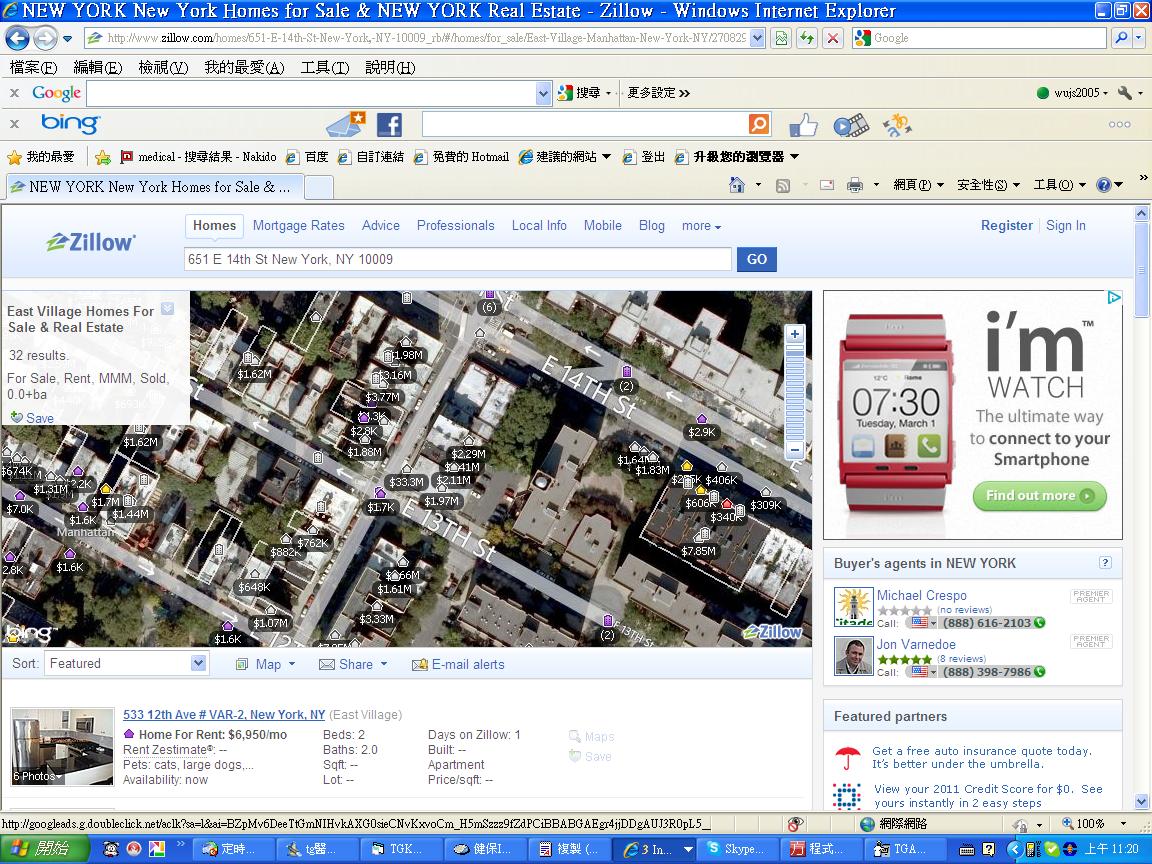1152x864 pixels.
Task: Open the Mortgage Rates tab
Action: click(x=298, y=226)
